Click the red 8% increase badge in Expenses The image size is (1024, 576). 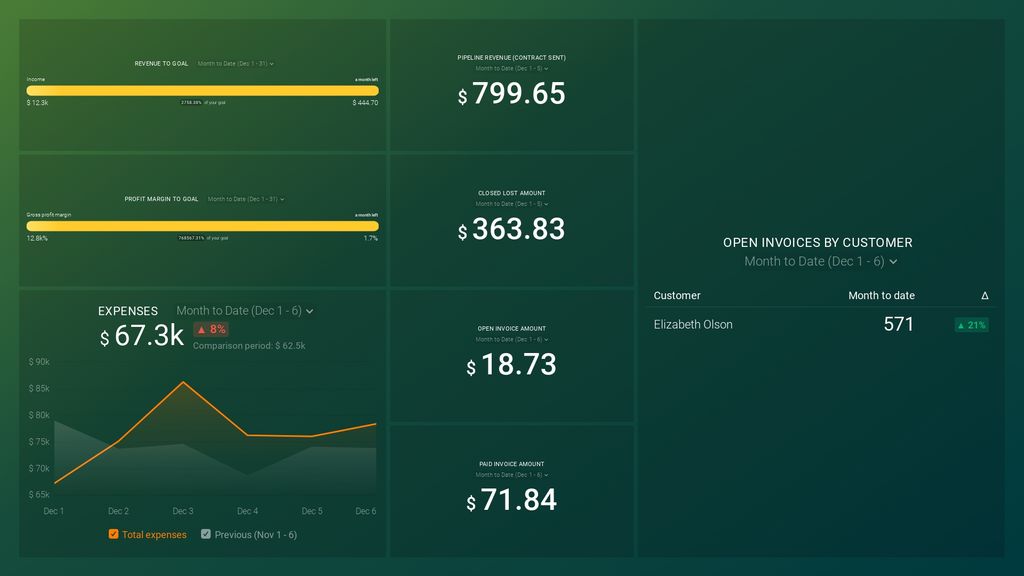pos(211,329)
